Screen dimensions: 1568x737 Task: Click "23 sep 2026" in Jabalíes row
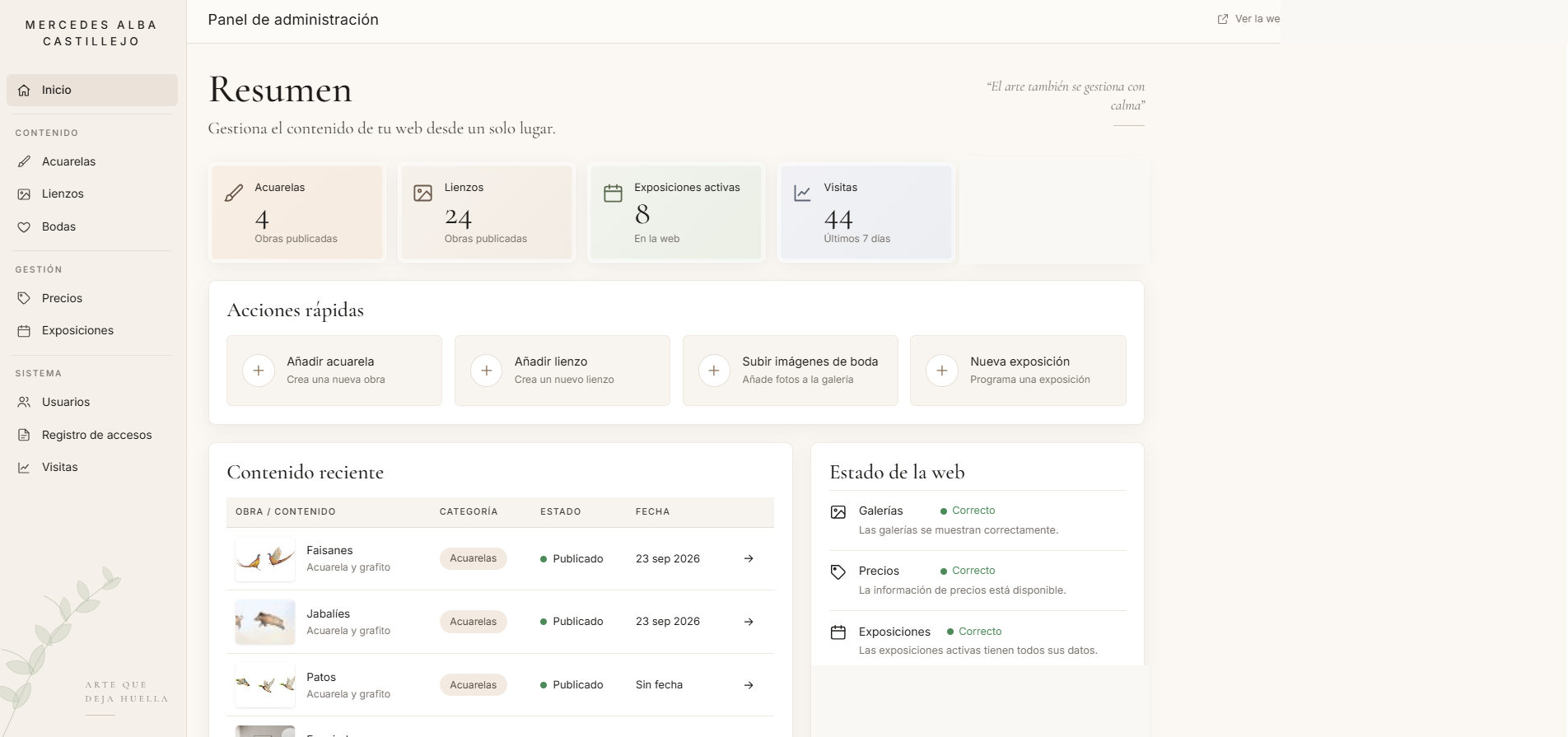coord(668,622)
